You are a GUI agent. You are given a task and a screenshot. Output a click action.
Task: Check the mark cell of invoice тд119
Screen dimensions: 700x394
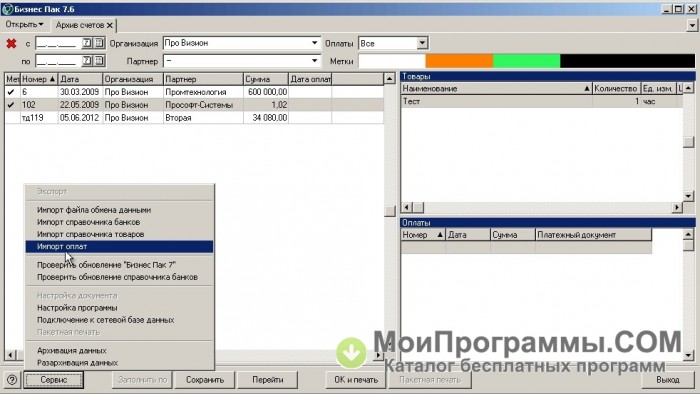[11, 118]
